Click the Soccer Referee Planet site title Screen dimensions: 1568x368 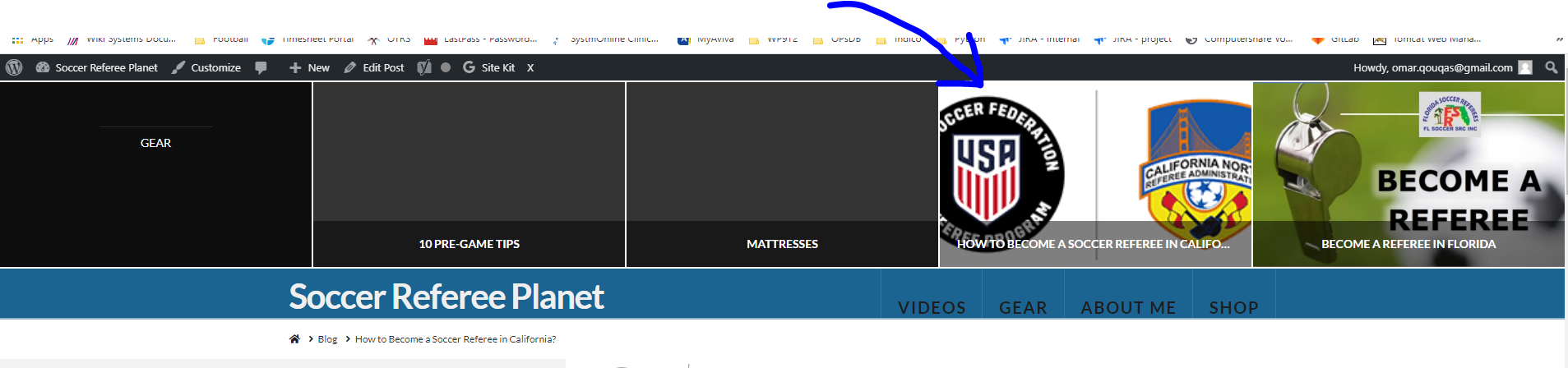pyautogui.click(x=446, y=297)
